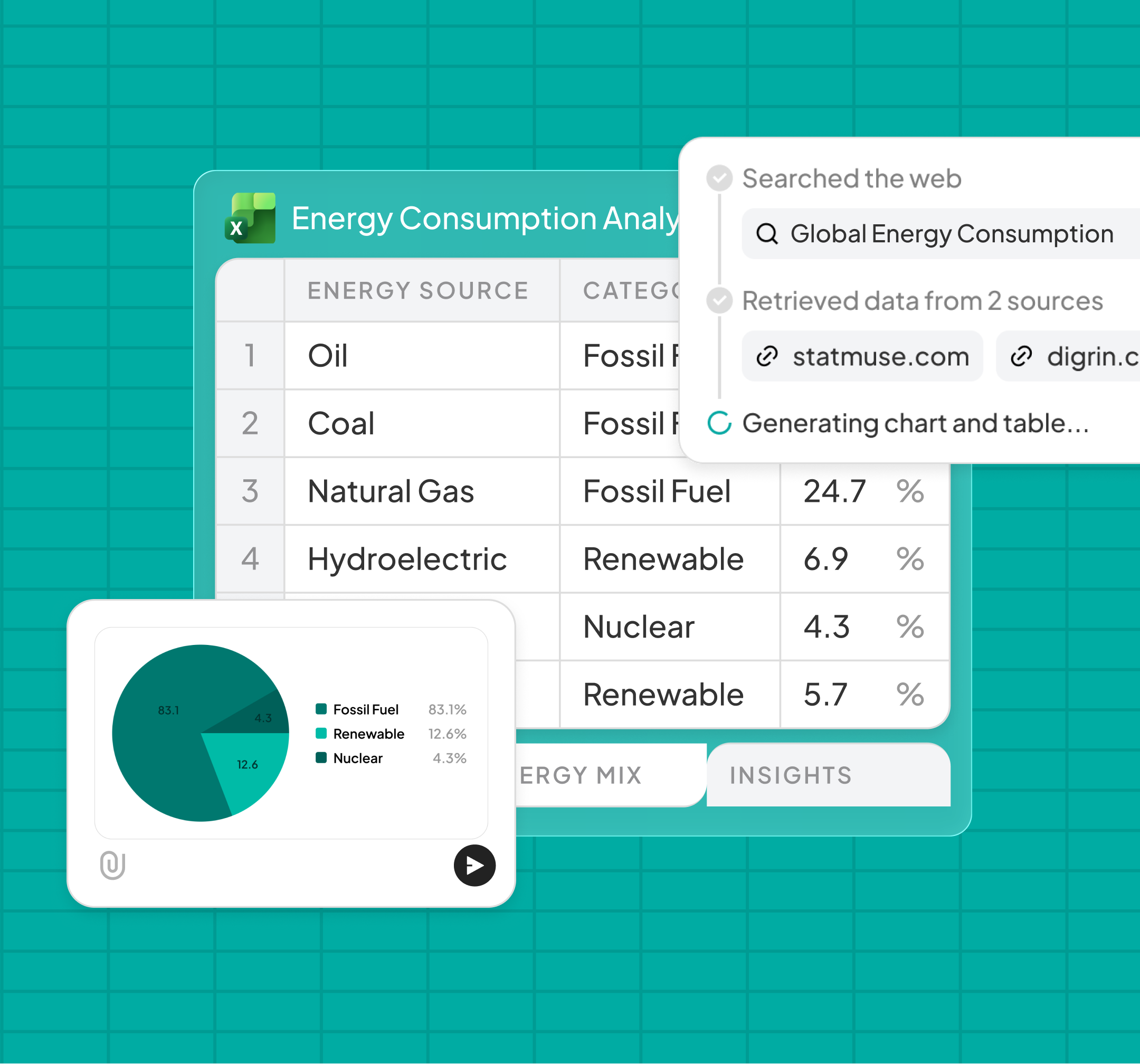1140x1064 pixels.
Task: Click the link icon beside digrin source
Action: click(1021, 356)
